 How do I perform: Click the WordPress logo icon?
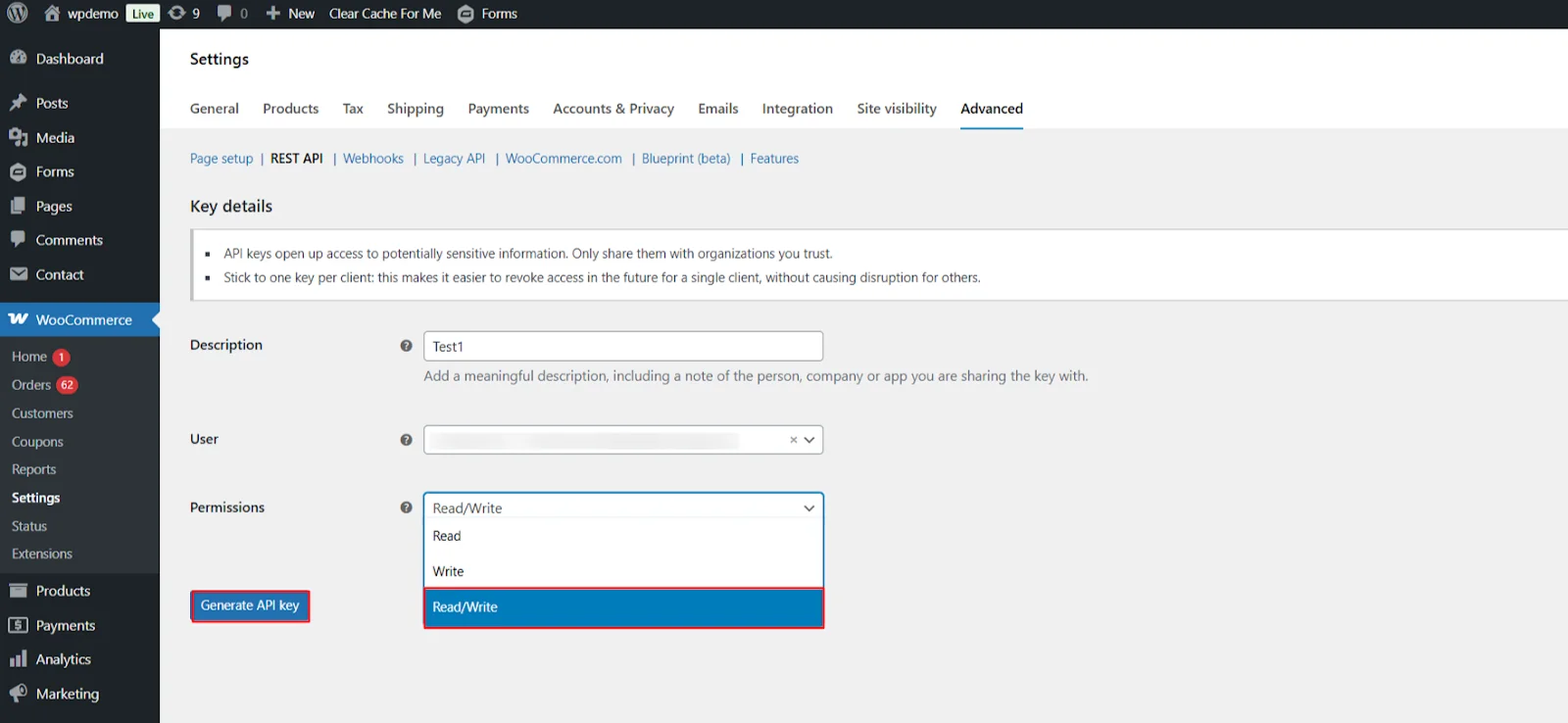coord(18,14)
